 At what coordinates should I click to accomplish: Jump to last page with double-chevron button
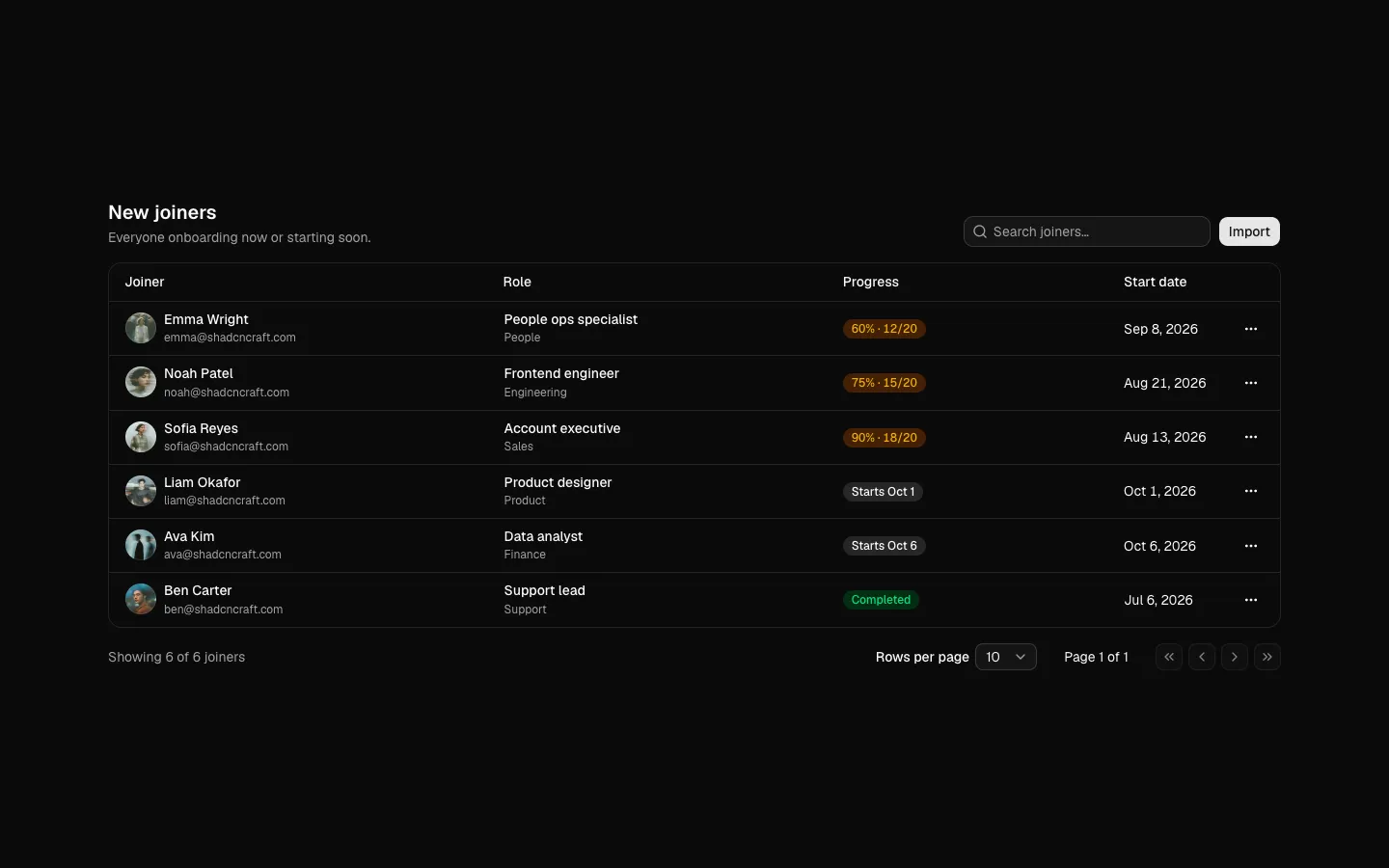(1267, 657)
